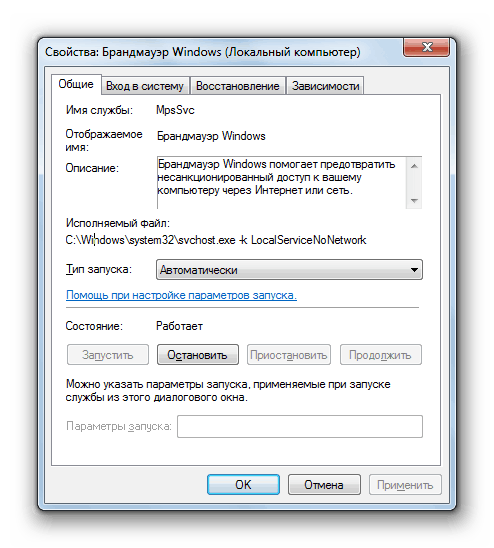The image size is (494, 548).
Task: Click the Остановить button to stop service
Action: pos(198,355)
